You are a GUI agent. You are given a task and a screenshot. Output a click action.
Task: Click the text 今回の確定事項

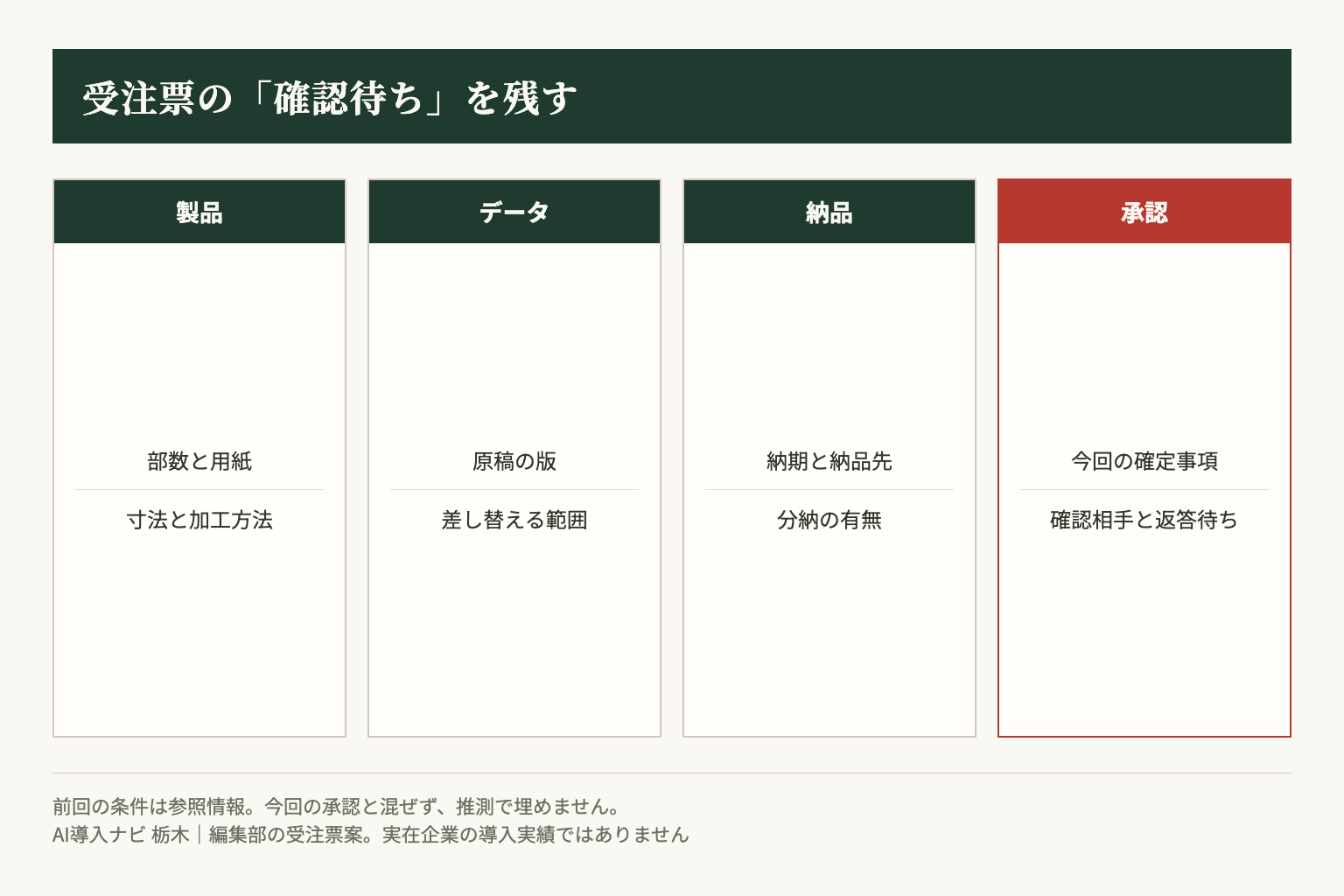[x=1144, y=461]
